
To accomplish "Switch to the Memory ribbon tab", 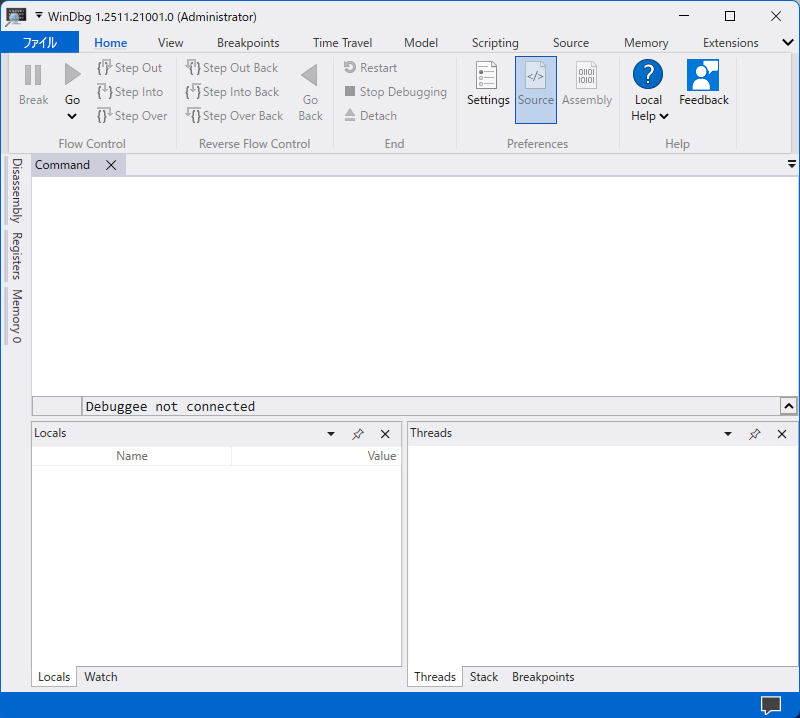I will [x=646, y=43].
